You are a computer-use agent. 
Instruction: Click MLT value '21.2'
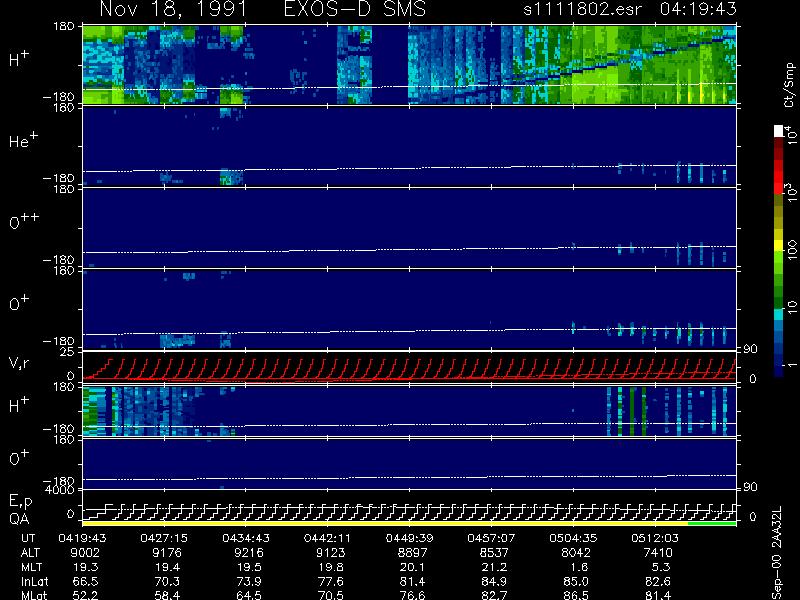click(x=495, y=567)
